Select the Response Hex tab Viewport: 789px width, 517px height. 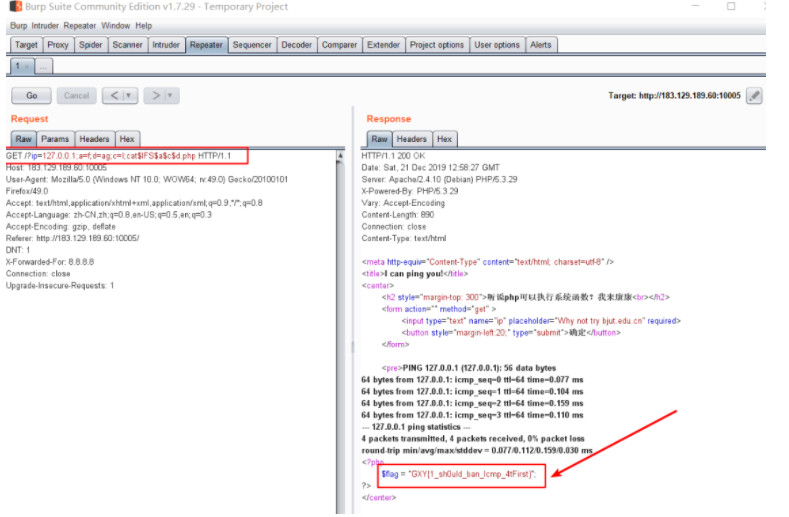point(444,139)
